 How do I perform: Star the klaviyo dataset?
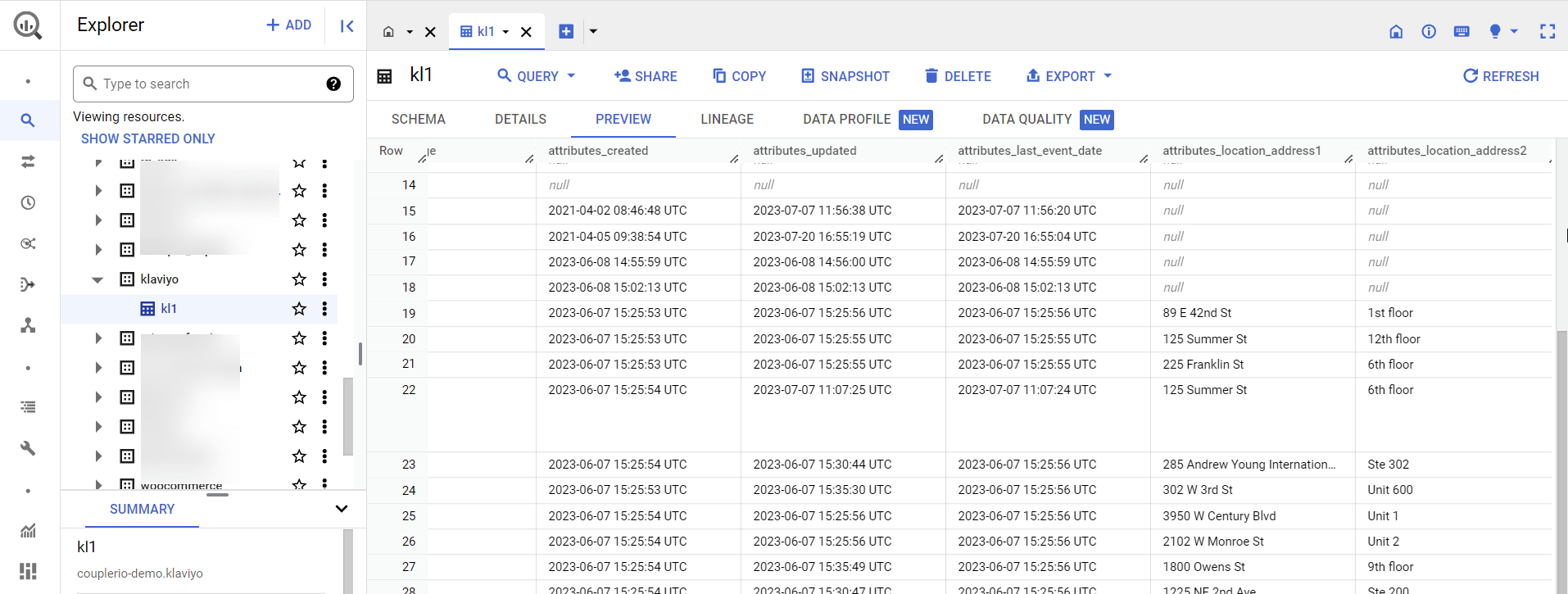pos(299,279)
